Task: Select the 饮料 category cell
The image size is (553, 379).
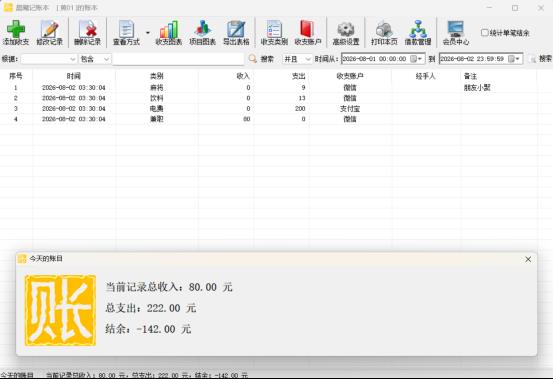Action: point(157,98)
